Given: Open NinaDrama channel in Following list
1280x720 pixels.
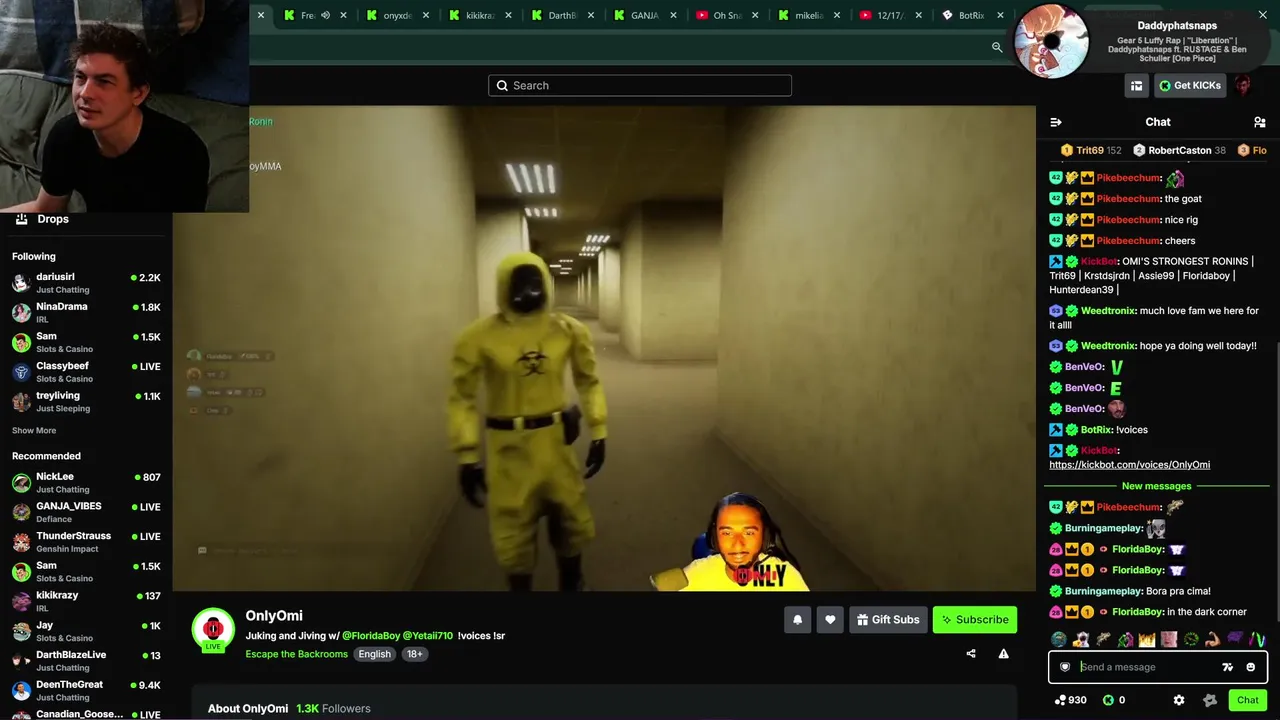Looking at the screenshot, I should pos(86,313).
